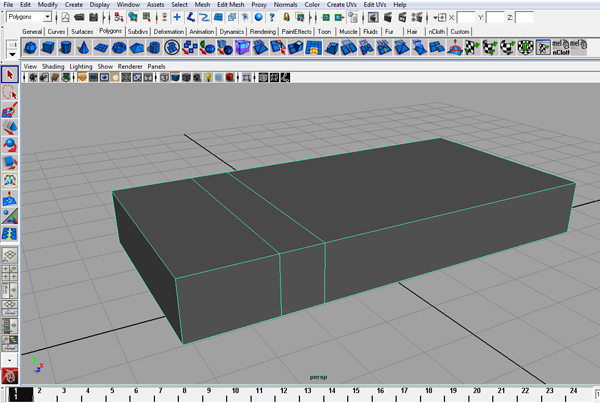Switch to the Custom shelf tab
This screenshot has width=600, height=403.
(x=459, y=32)
